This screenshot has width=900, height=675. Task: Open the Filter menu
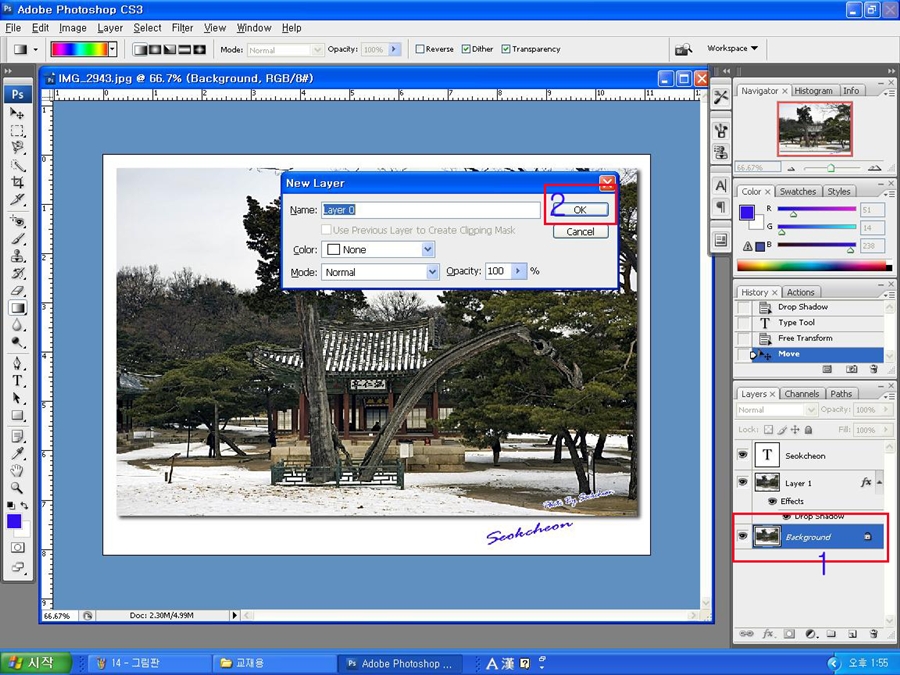pyautogui.click(x=183, y=28)
